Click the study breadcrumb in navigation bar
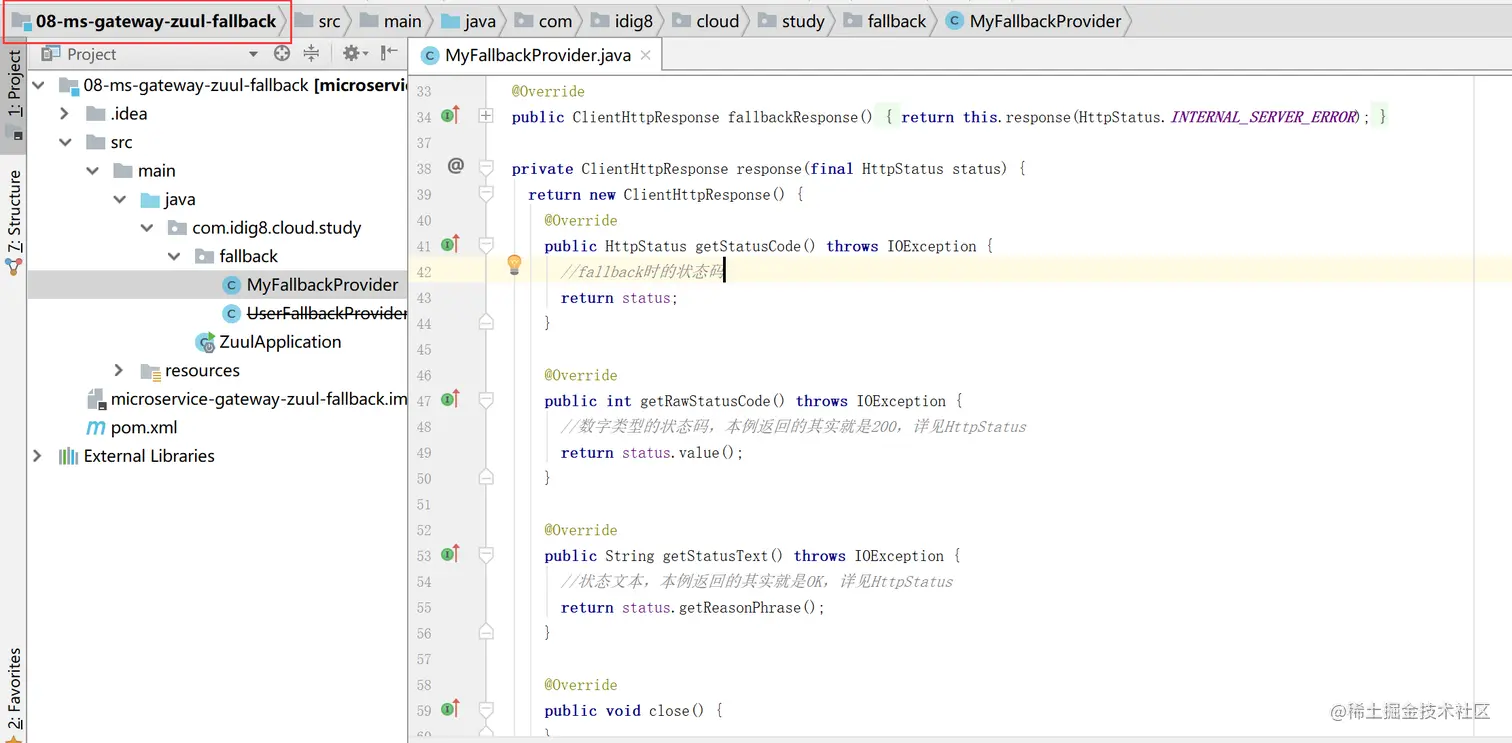Viewport: 1512px width, 743px height. 791,21
